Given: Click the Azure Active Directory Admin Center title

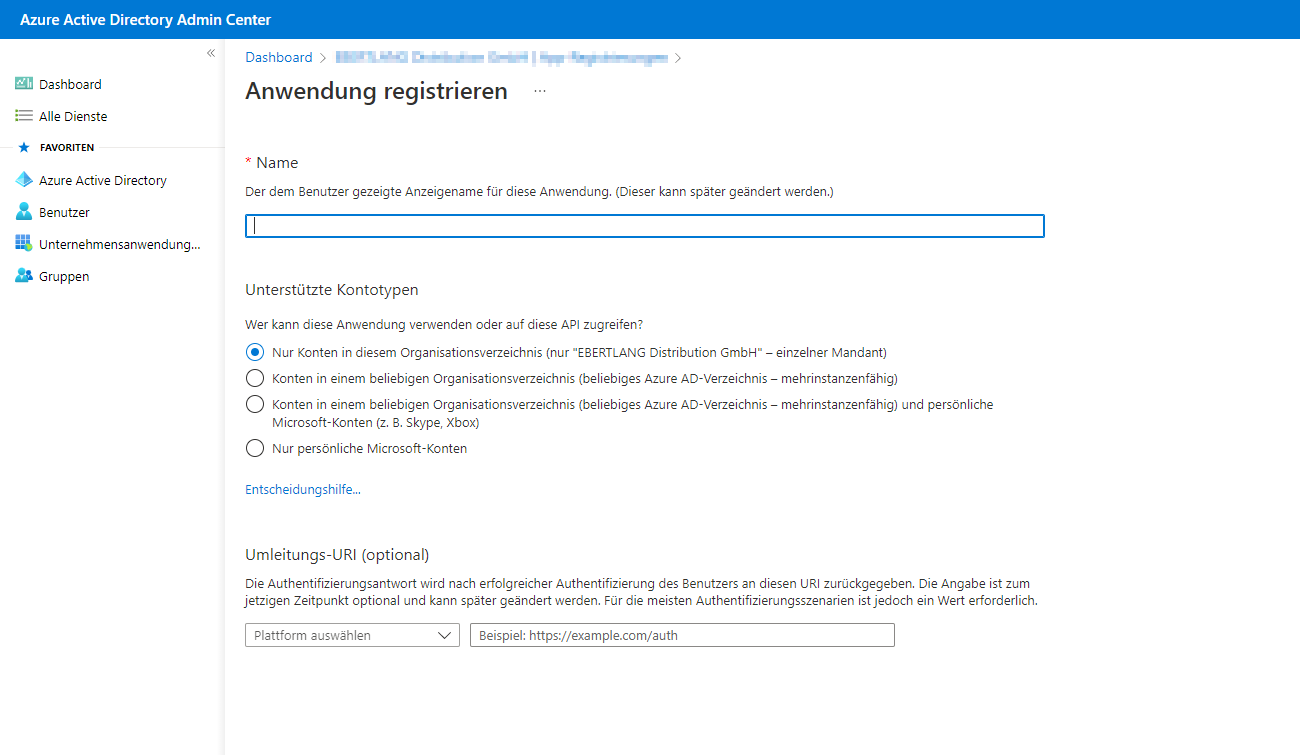Looking at the screenshot, I should coord(146,20).
